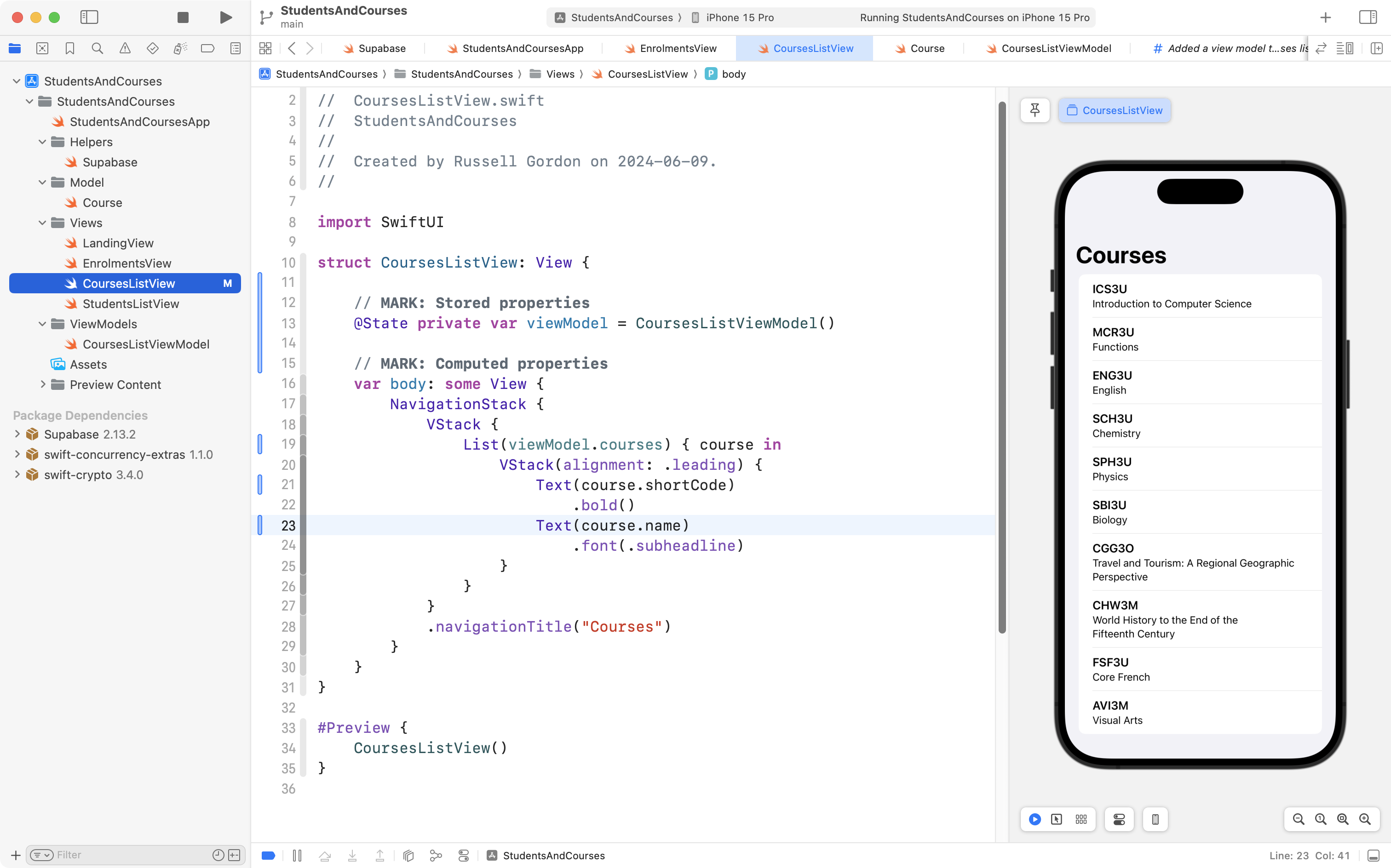Open the Issue navigator warning icon
This screenshot has height=868, width=1391.
125,48
